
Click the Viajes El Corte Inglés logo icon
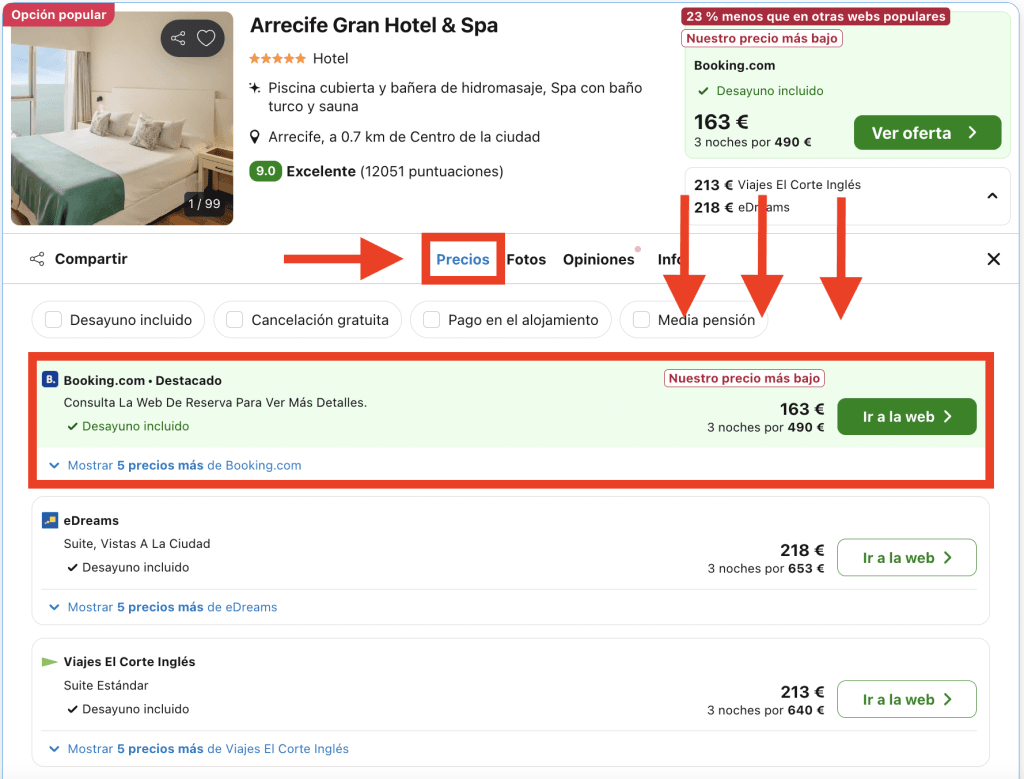click(x=50, y=662)
